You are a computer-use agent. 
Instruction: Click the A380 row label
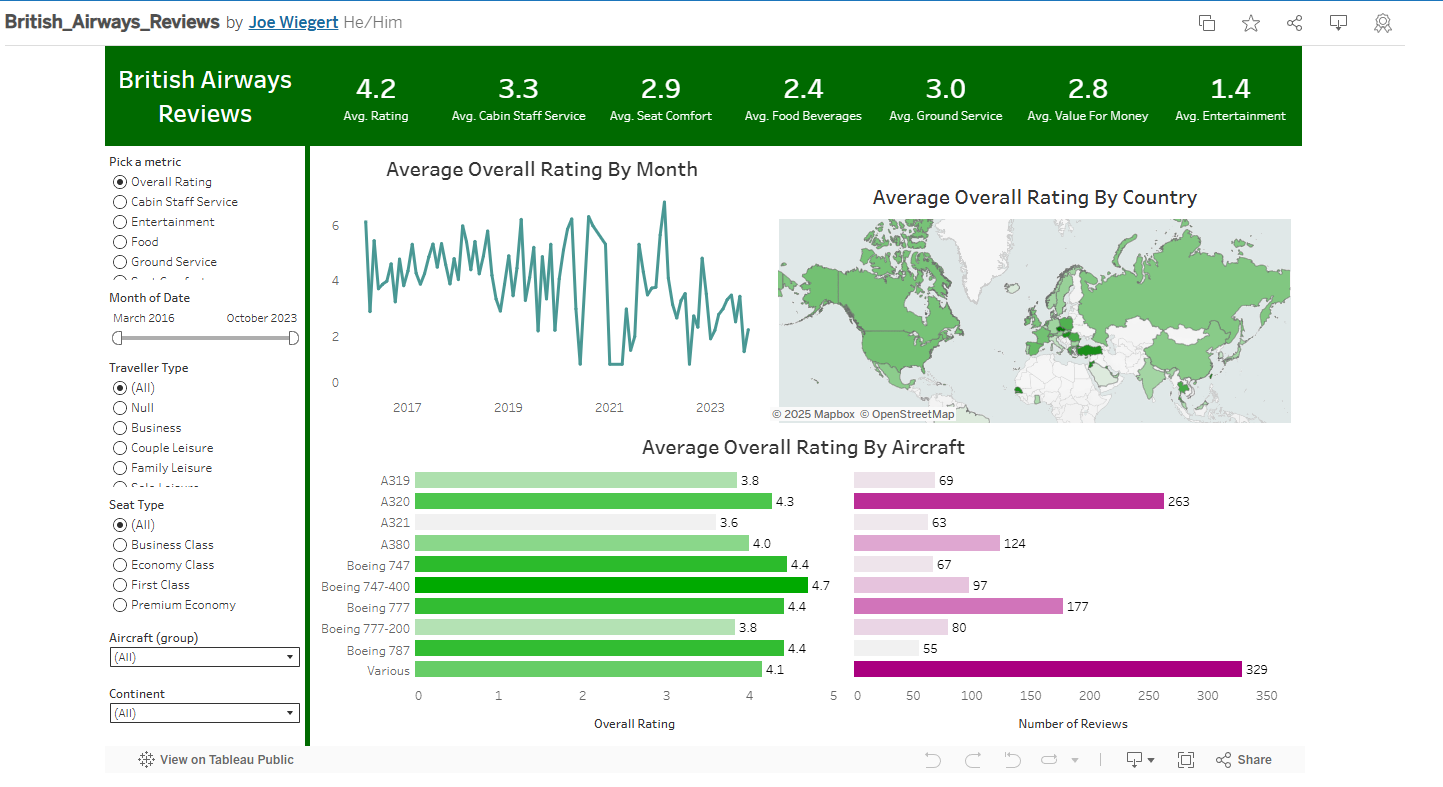tap(395, 543)
